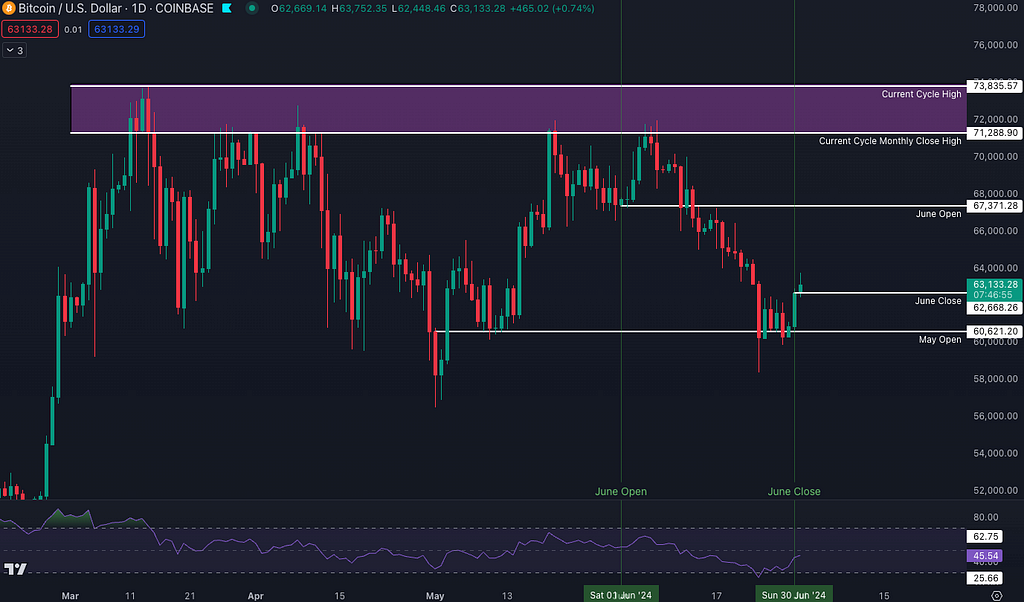Click the 62,668.26 price axis tag
This screenshot has width=1024, height=602.
click(x=995, y=308)
